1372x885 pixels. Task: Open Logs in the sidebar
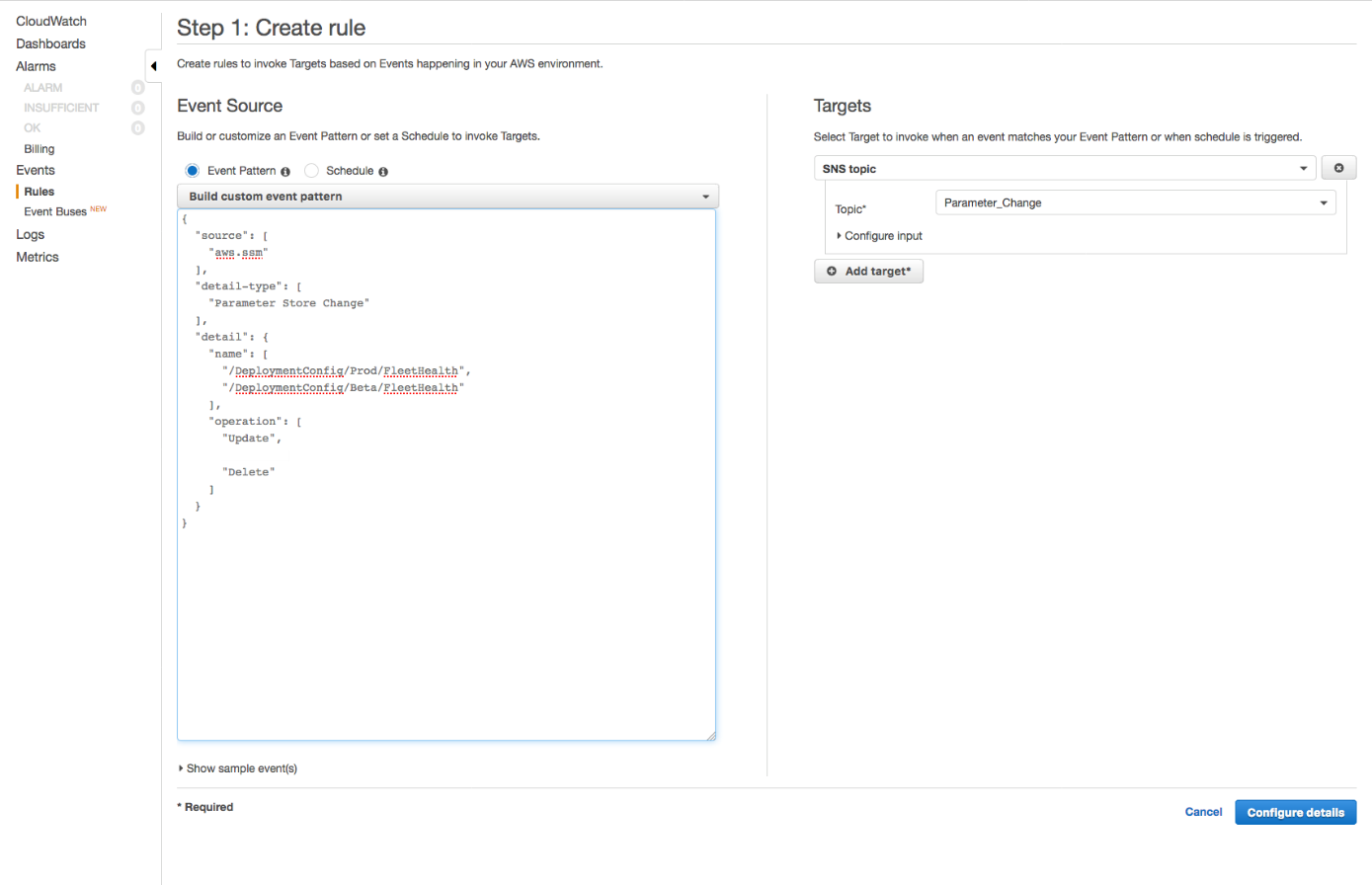30,234
